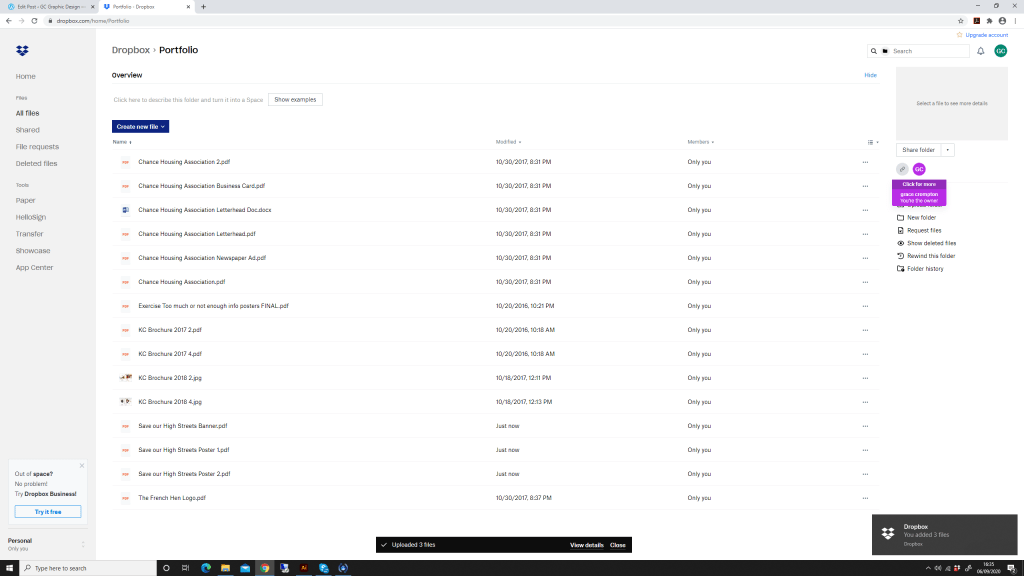
Task: Click the Dropbox logo in the sidebar
Action: pyautogui.click(x=22, y=50)
